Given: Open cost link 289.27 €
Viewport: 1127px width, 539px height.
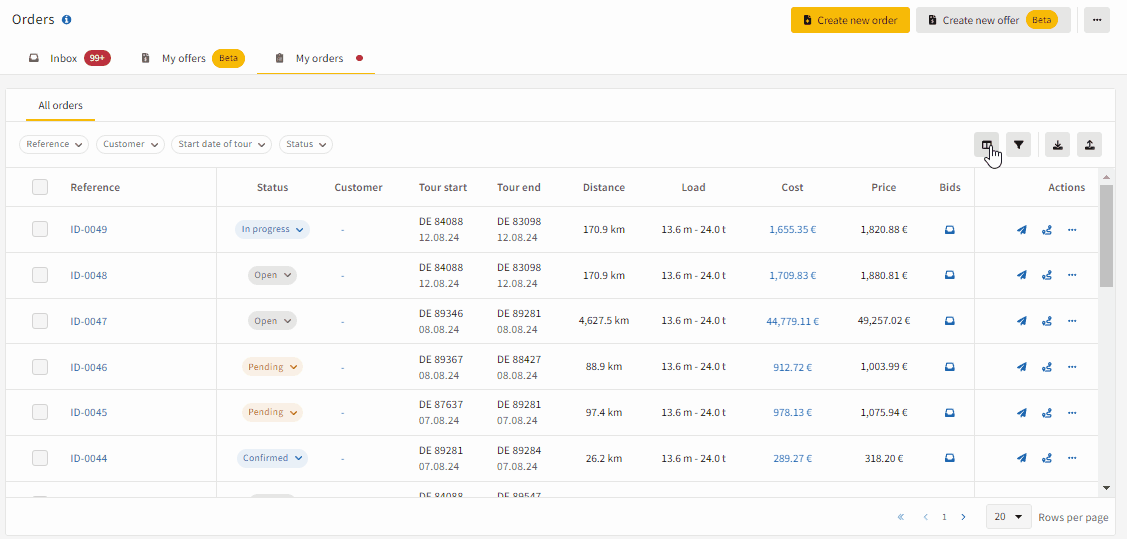Looking at the screenshot, I should pyautogui.click(x=793, y=458).
